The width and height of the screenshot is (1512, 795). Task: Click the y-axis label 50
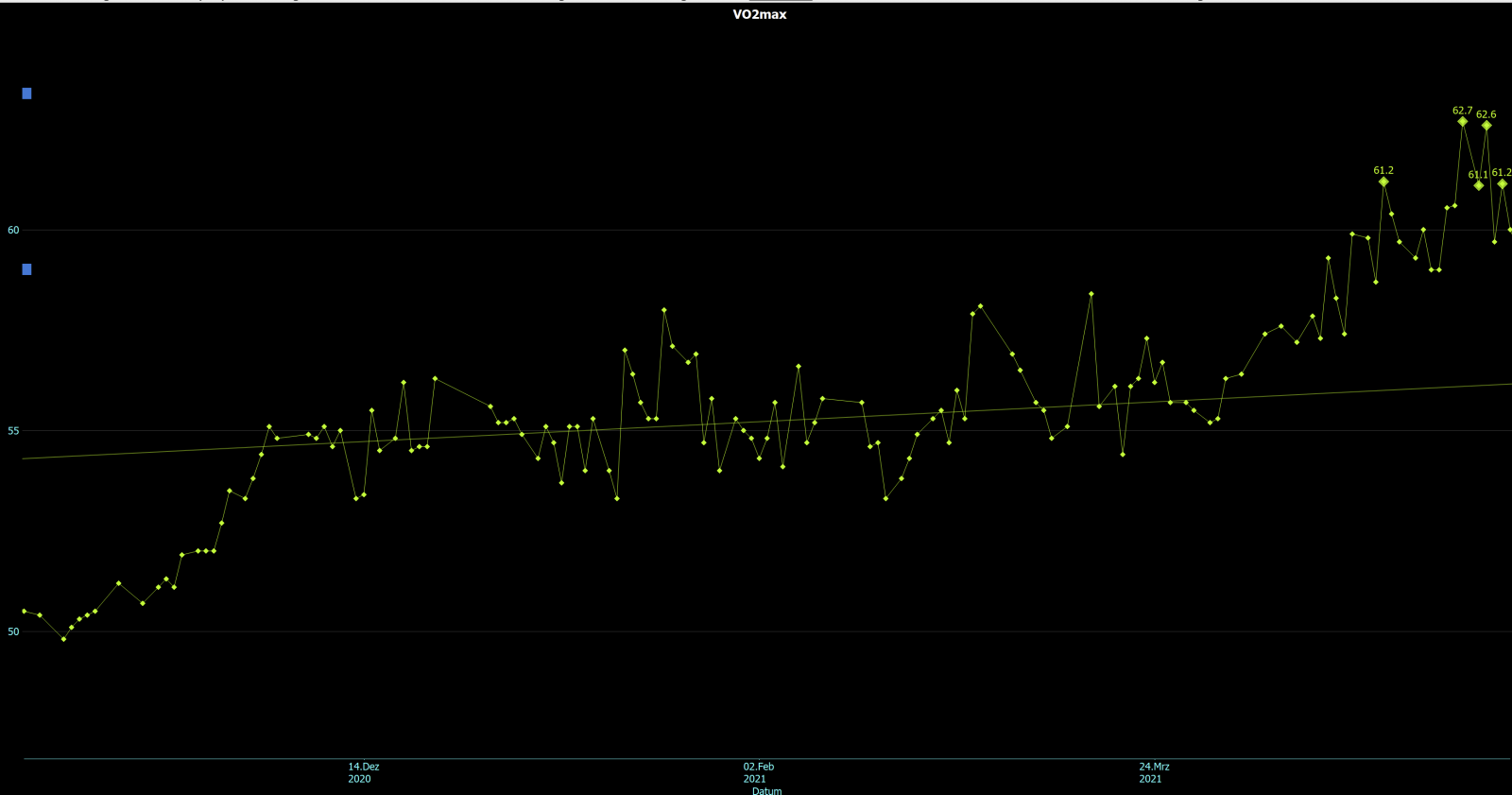point(13,631)
